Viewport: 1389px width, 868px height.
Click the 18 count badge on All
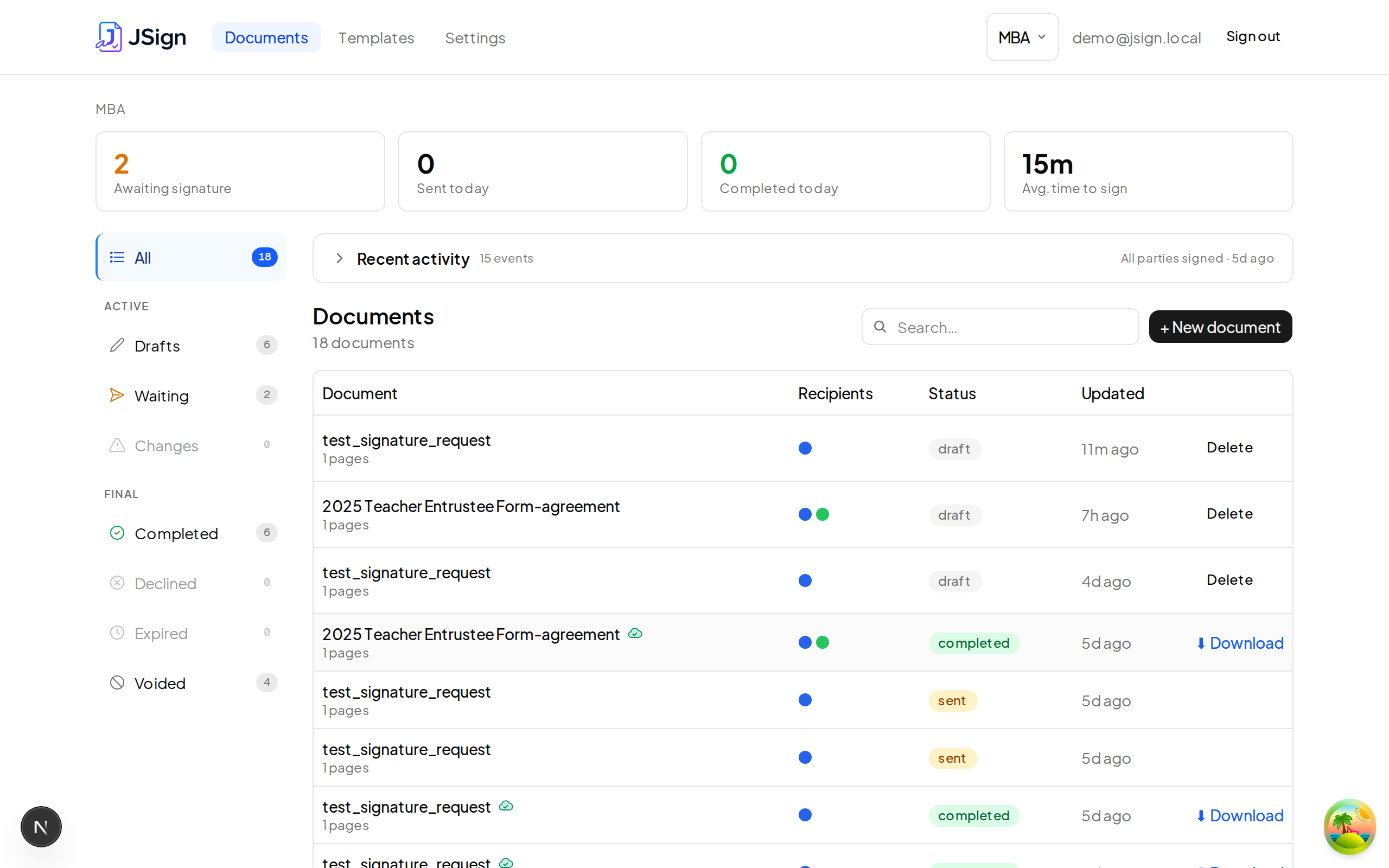coord(265,257)
